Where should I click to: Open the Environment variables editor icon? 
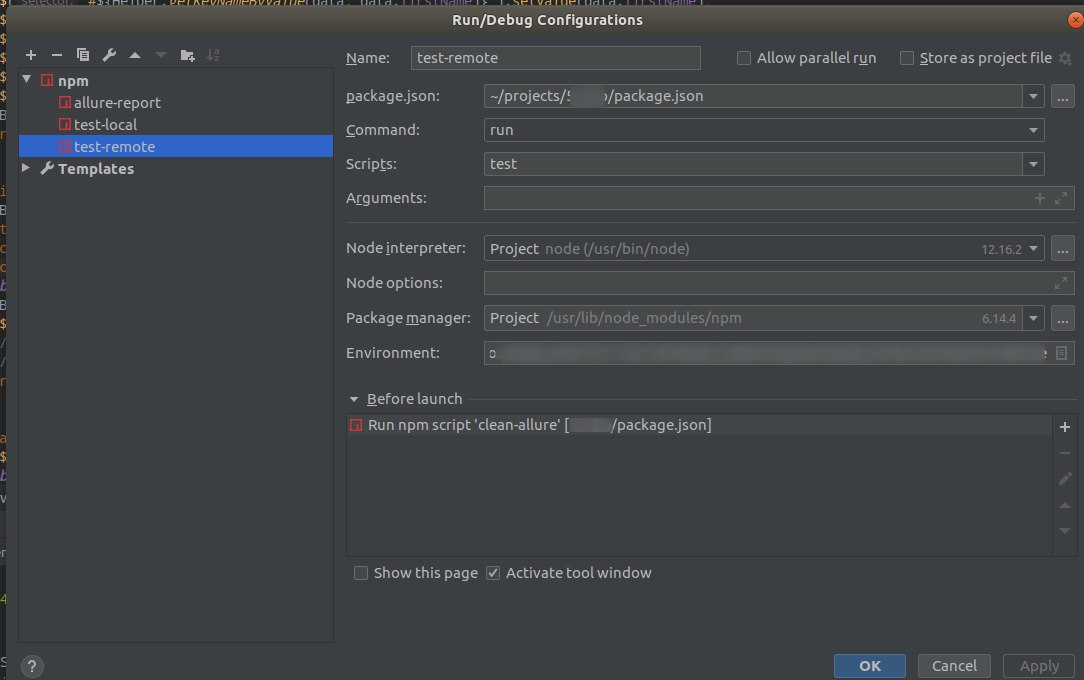point(1061,353)
